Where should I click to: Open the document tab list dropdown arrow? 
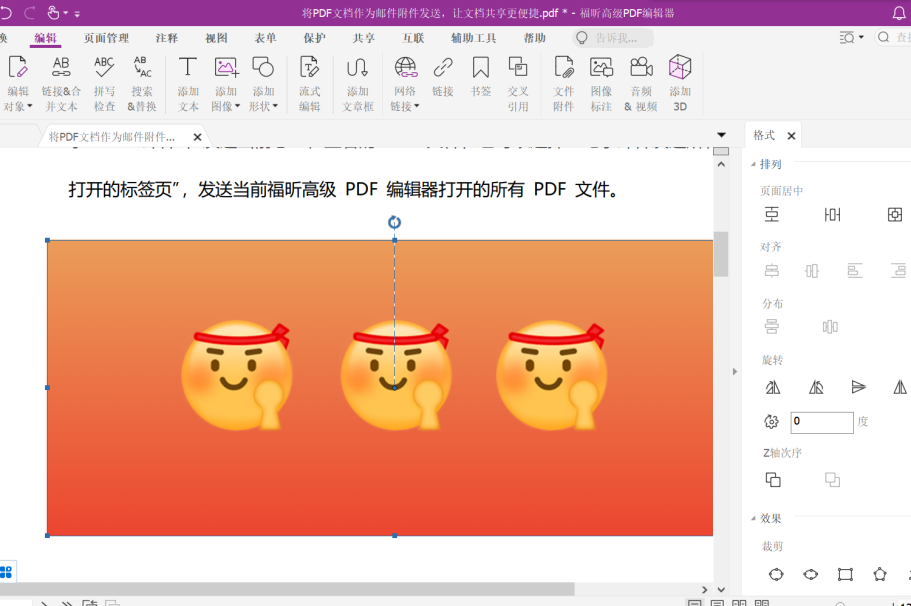722,135
